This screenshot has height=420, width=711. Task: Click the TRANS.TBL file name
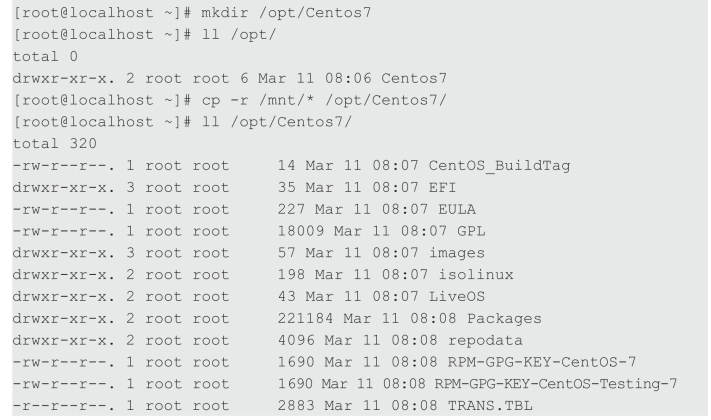490,405
